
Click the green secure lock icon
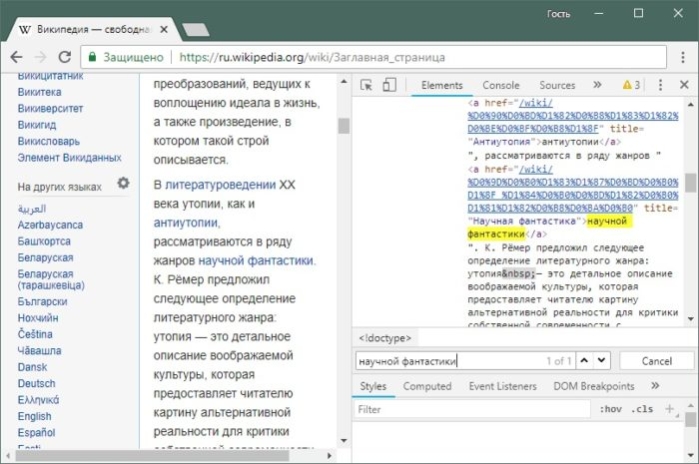(92, 57)
